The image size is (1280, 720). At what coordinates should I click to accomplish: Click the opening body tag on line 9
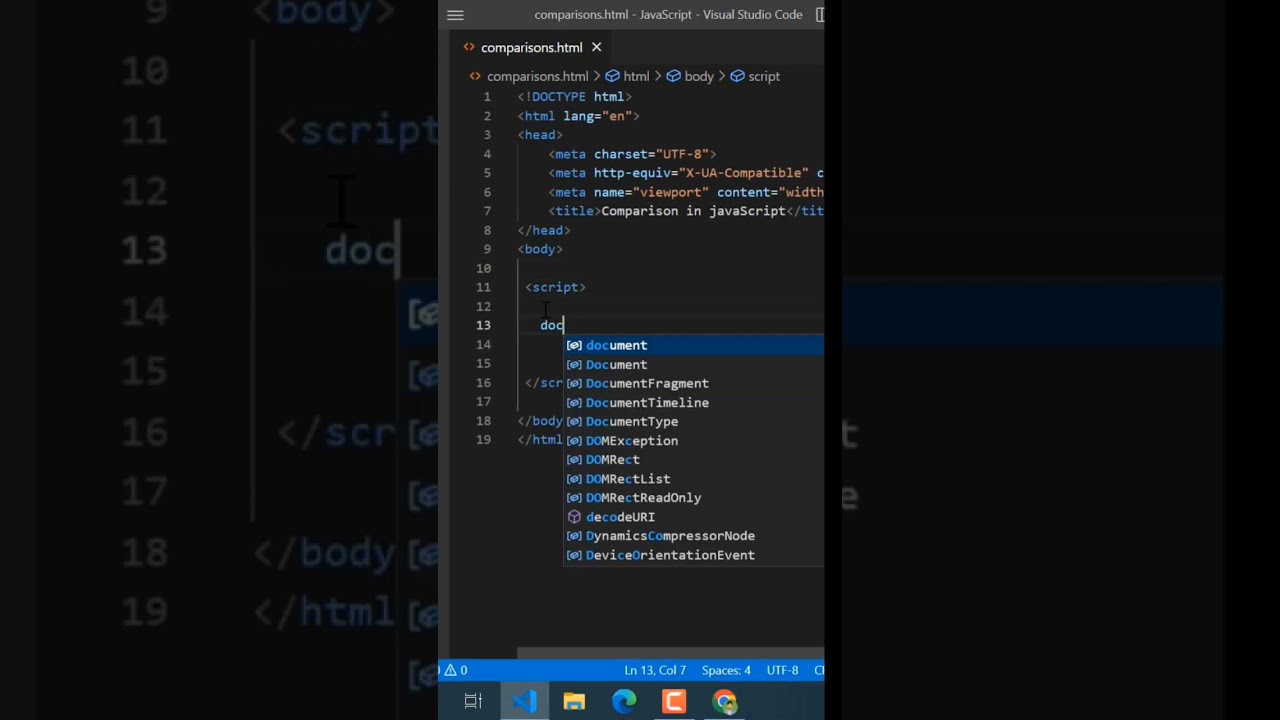540,249
